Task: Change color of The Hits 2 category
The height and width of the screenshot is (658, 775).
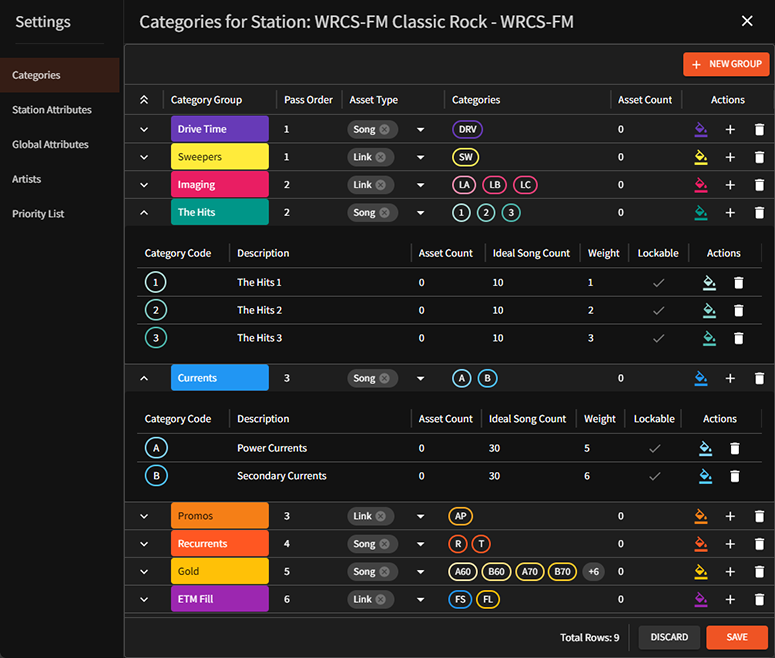Action: (709, 310)
